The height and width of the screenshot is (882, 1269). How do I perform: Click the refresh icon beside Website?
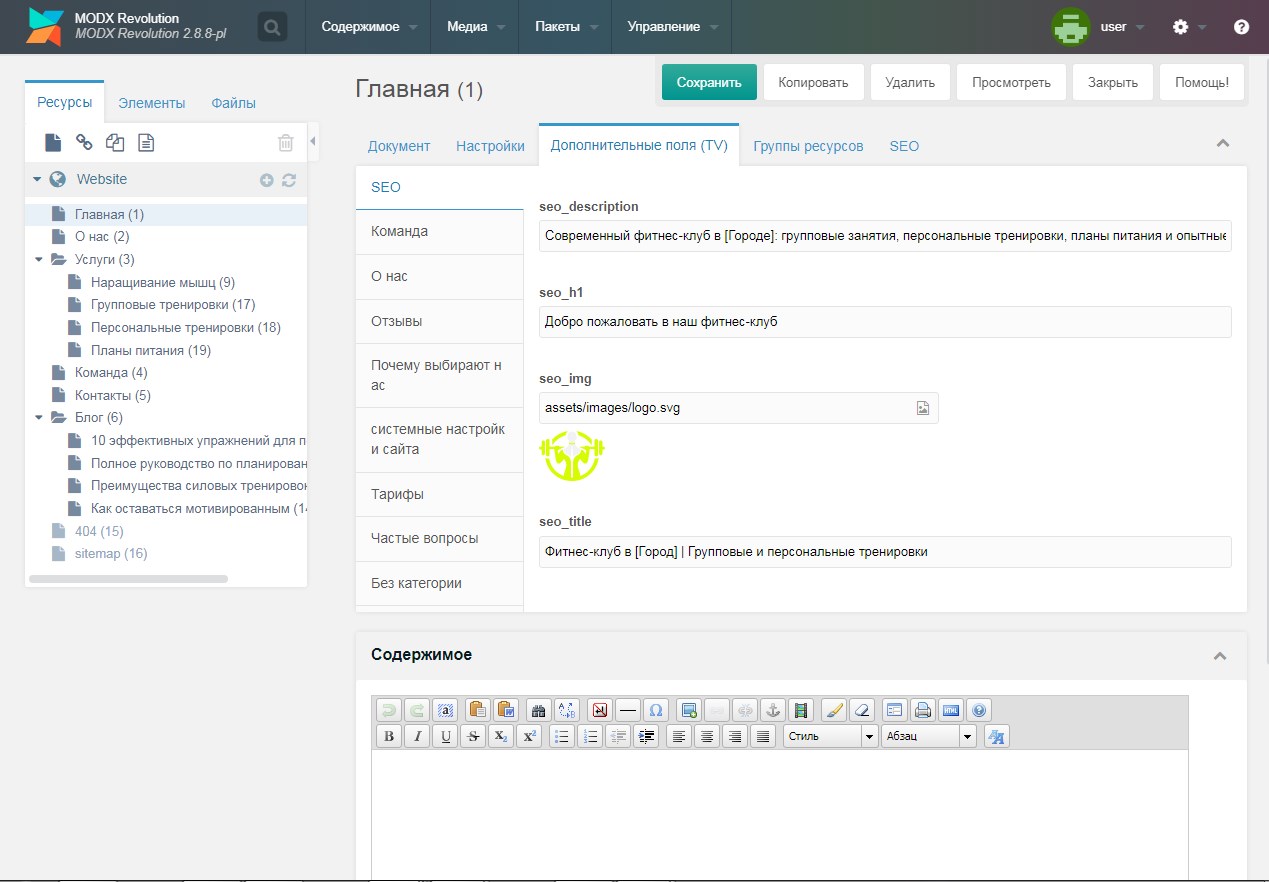[289, 180]
